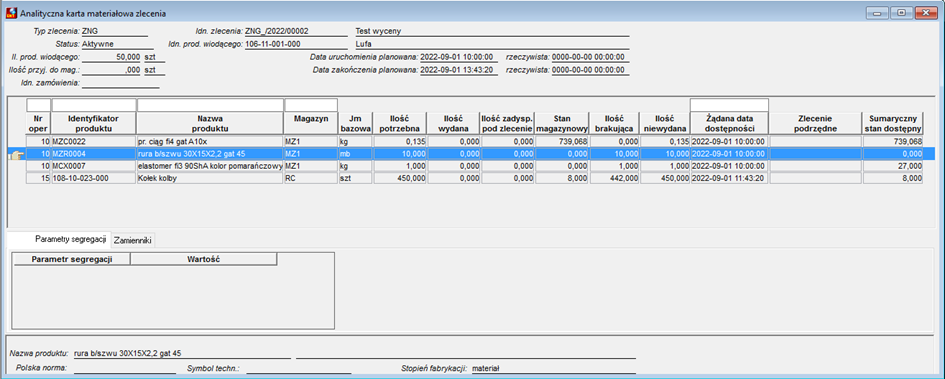The width and height of the screenshot is (945, 379).
Task: Click filter field above Żądana data dostępności
Action: click(729, 105)
